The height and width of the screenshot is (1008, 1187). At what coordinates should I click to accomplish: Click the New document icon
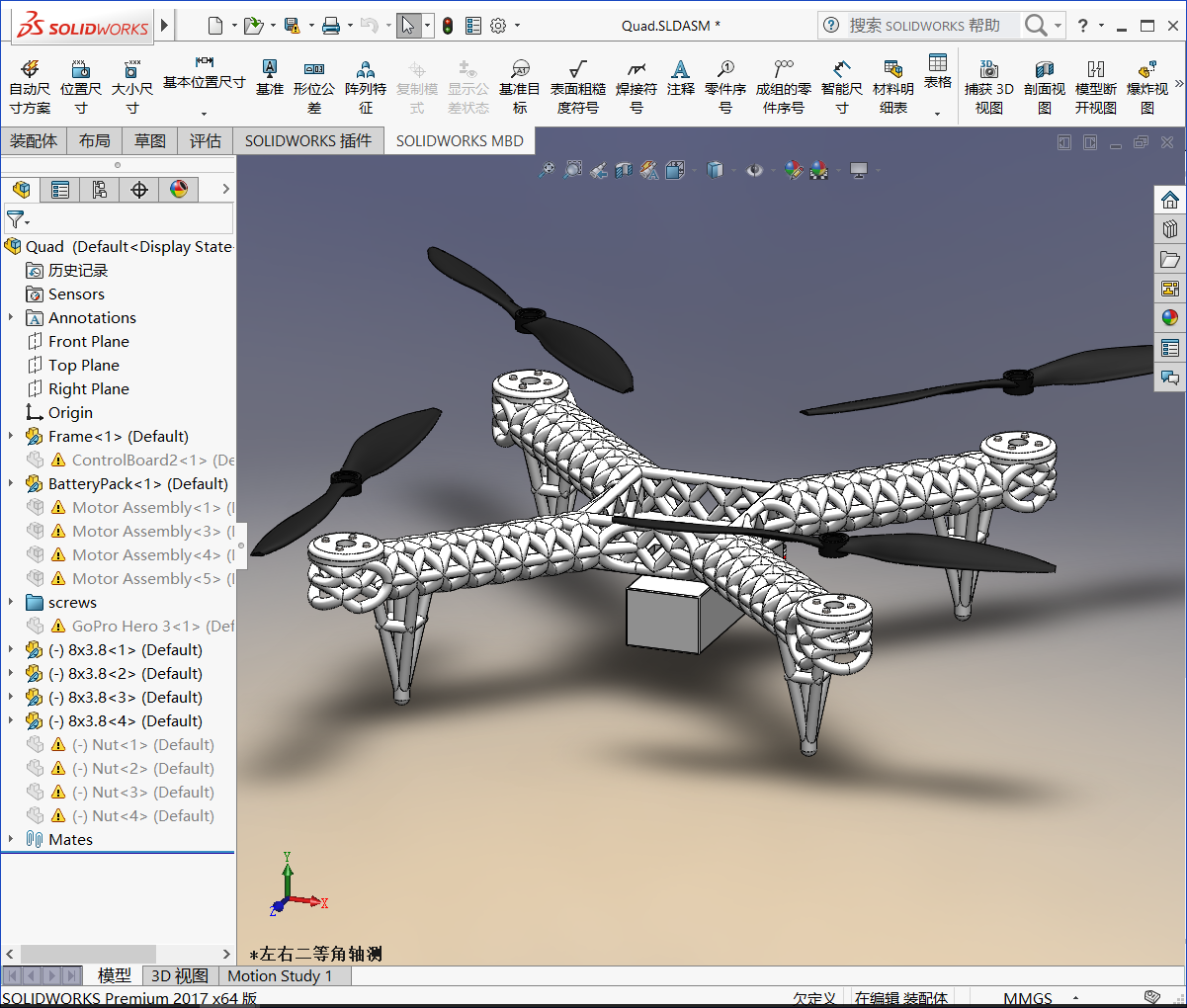(x=215, y=26)
